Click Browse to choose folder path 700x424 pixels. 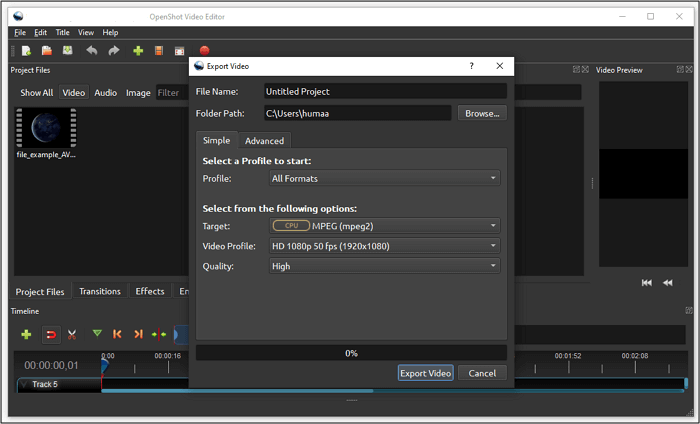point(482,114)
